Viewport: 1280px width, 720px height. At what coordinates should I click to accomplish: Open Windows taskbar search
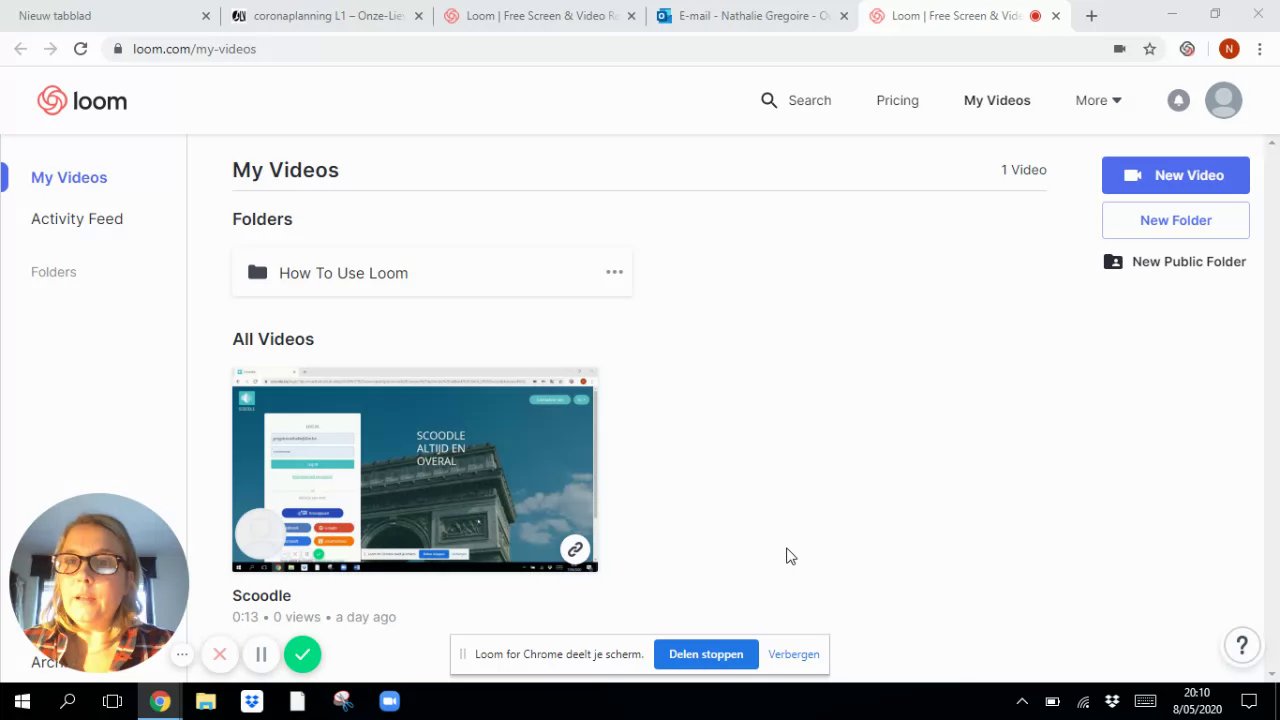[x=67, y=701]
